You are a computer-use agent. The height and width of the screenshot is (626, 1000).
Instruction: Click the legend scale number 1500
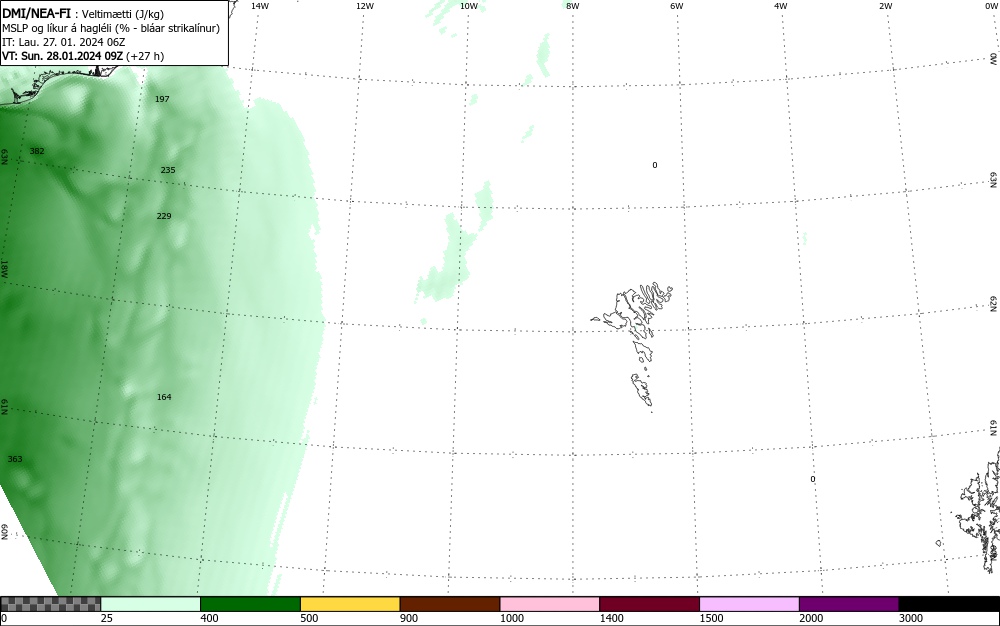pos(711,618)
